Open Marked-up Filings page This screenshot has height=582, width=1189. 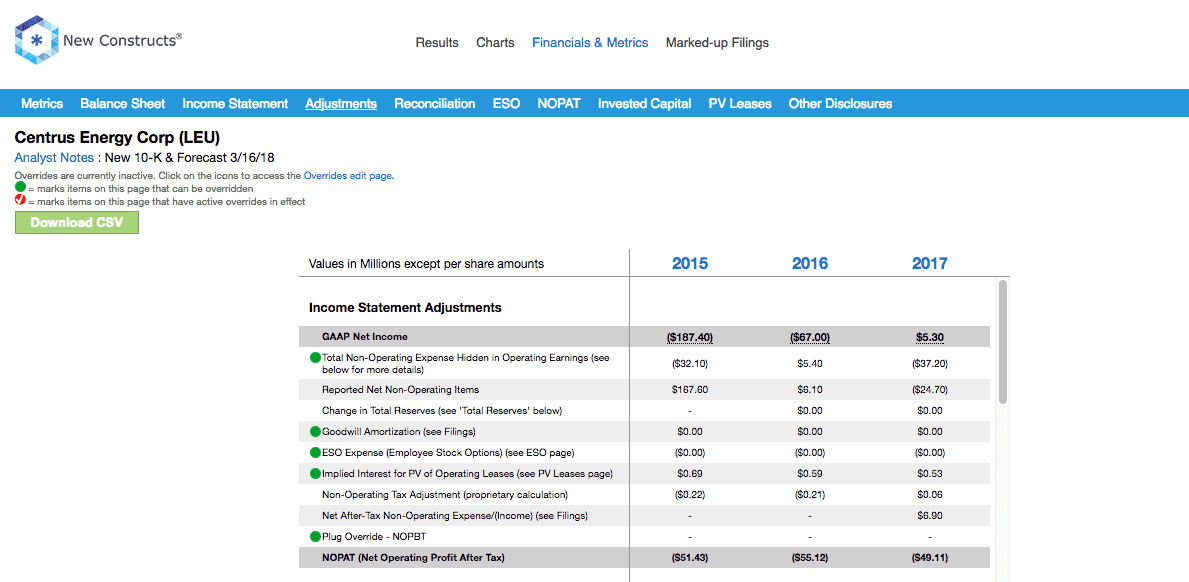[717, 43]
